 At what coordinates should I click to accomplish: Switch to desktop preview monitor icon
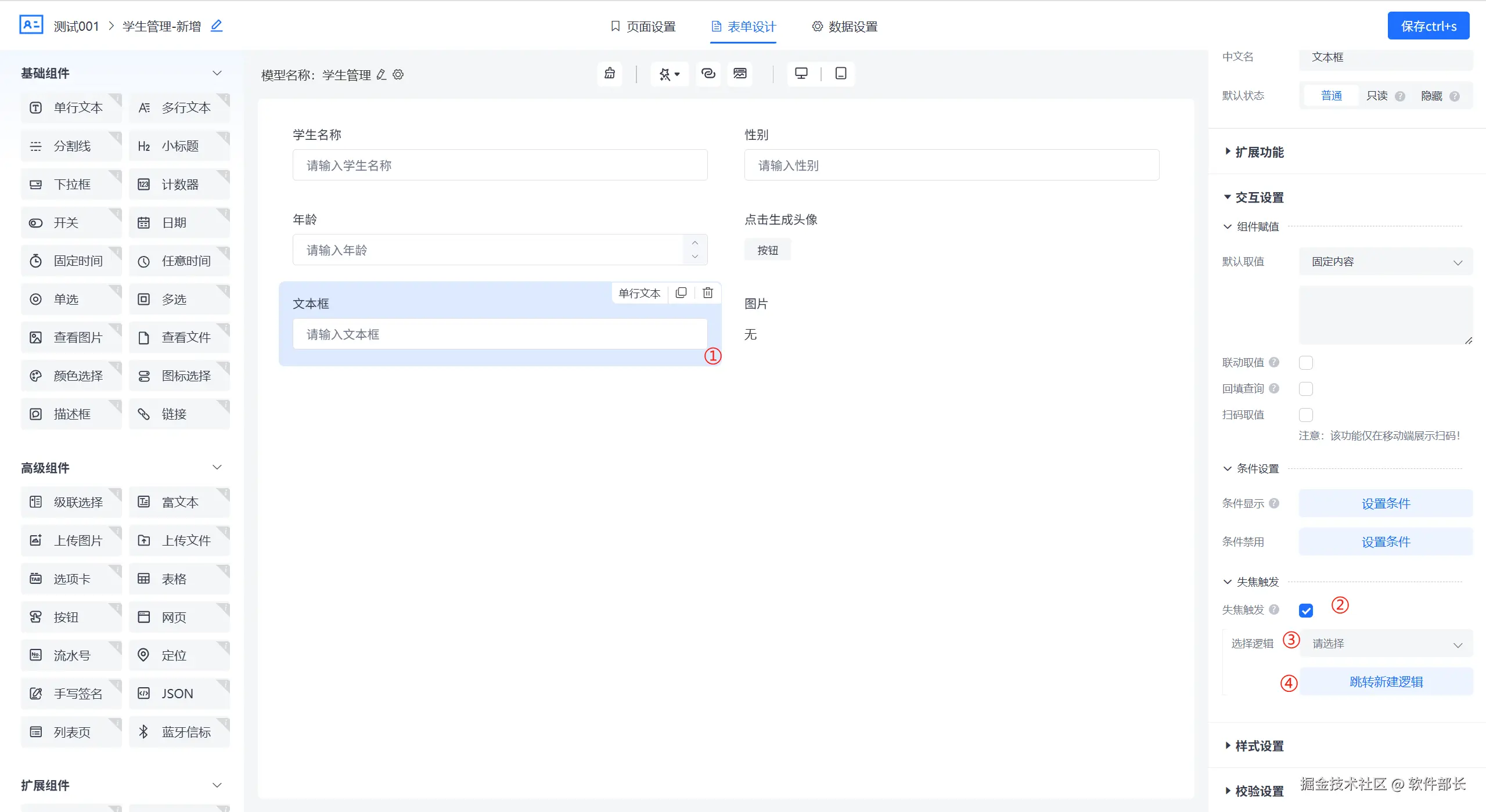[801, 74]
